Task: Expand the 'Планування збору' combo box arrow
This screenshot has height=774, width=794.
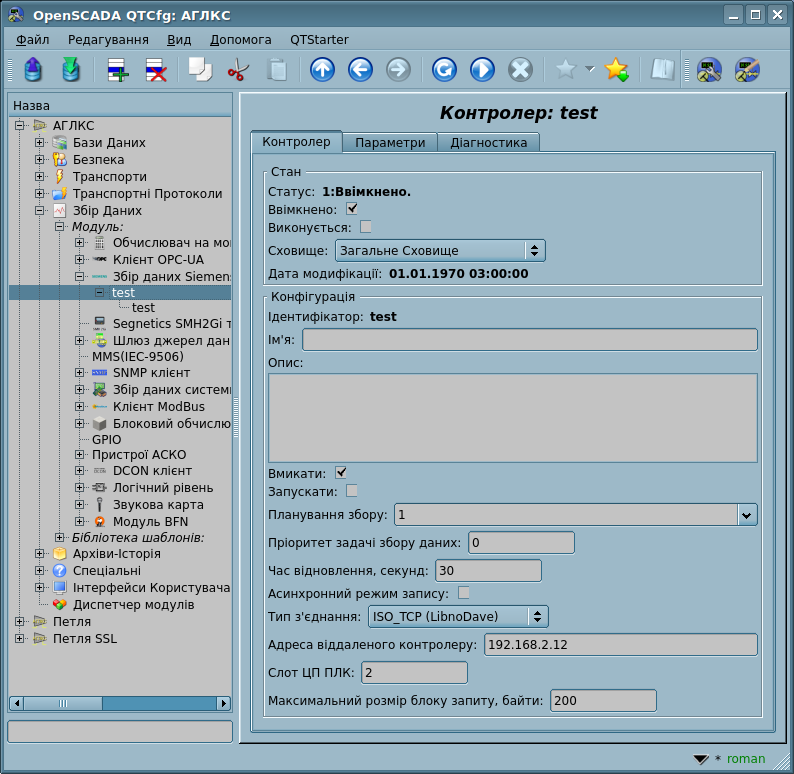Action: click(747, 515)
